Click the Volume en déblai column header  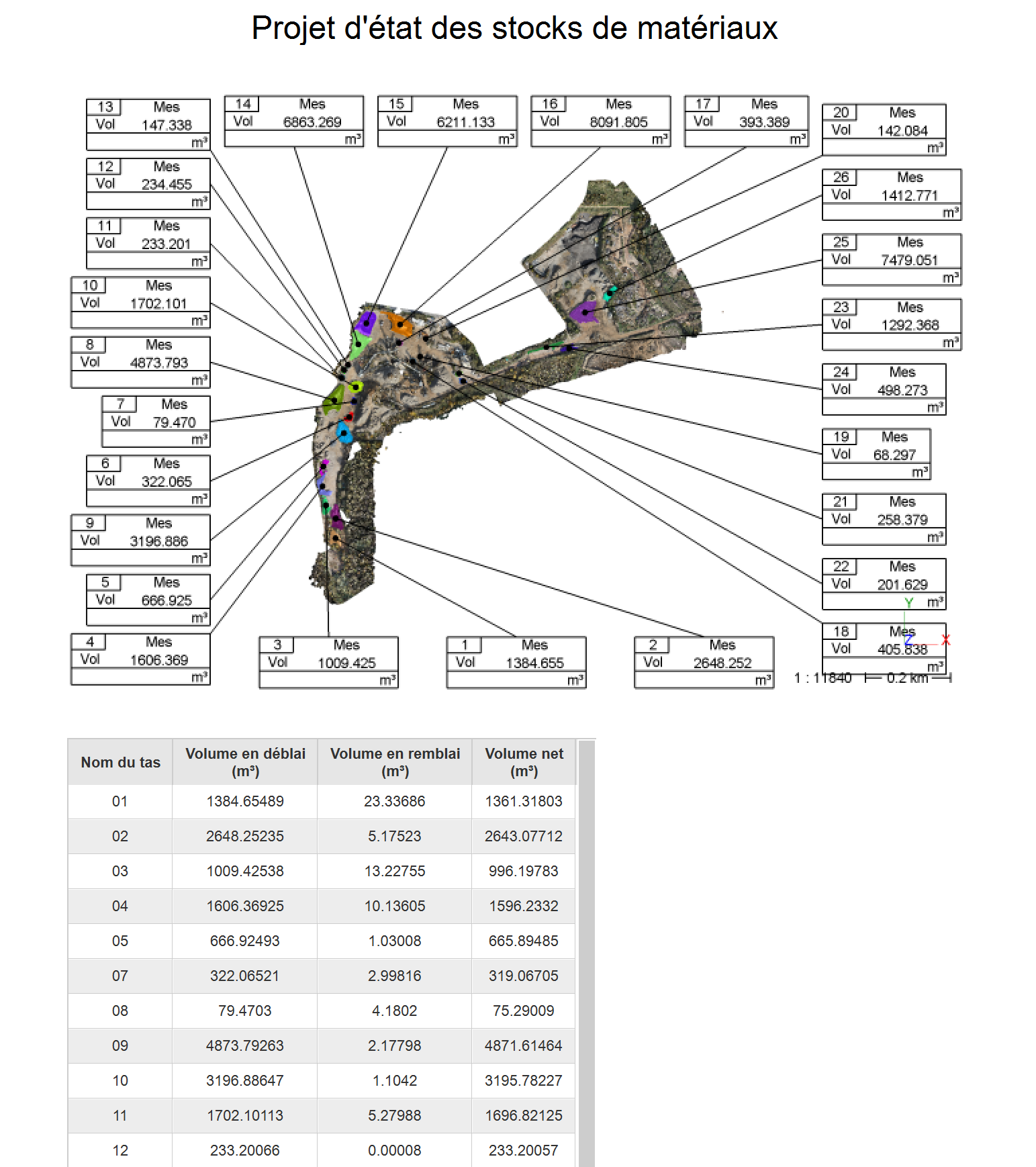click(245, 762)
